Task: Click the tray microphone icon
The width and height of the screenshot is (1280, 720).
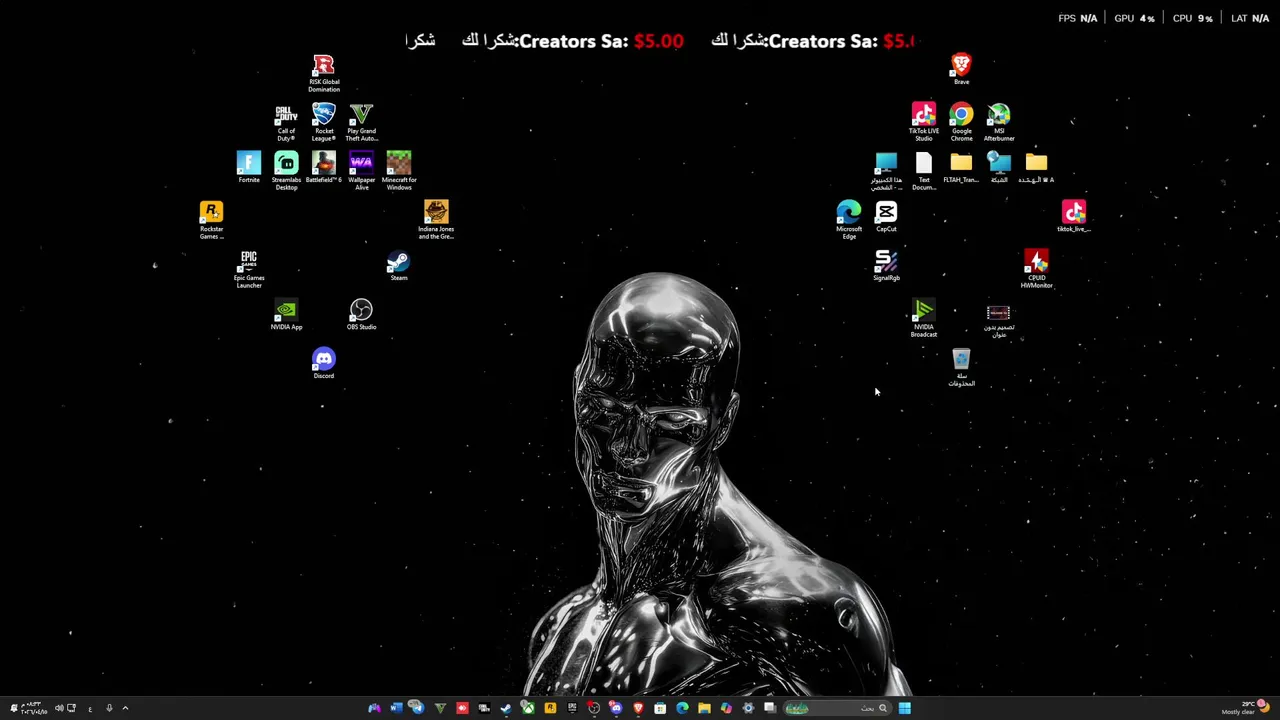Action: tap(109, 708)
